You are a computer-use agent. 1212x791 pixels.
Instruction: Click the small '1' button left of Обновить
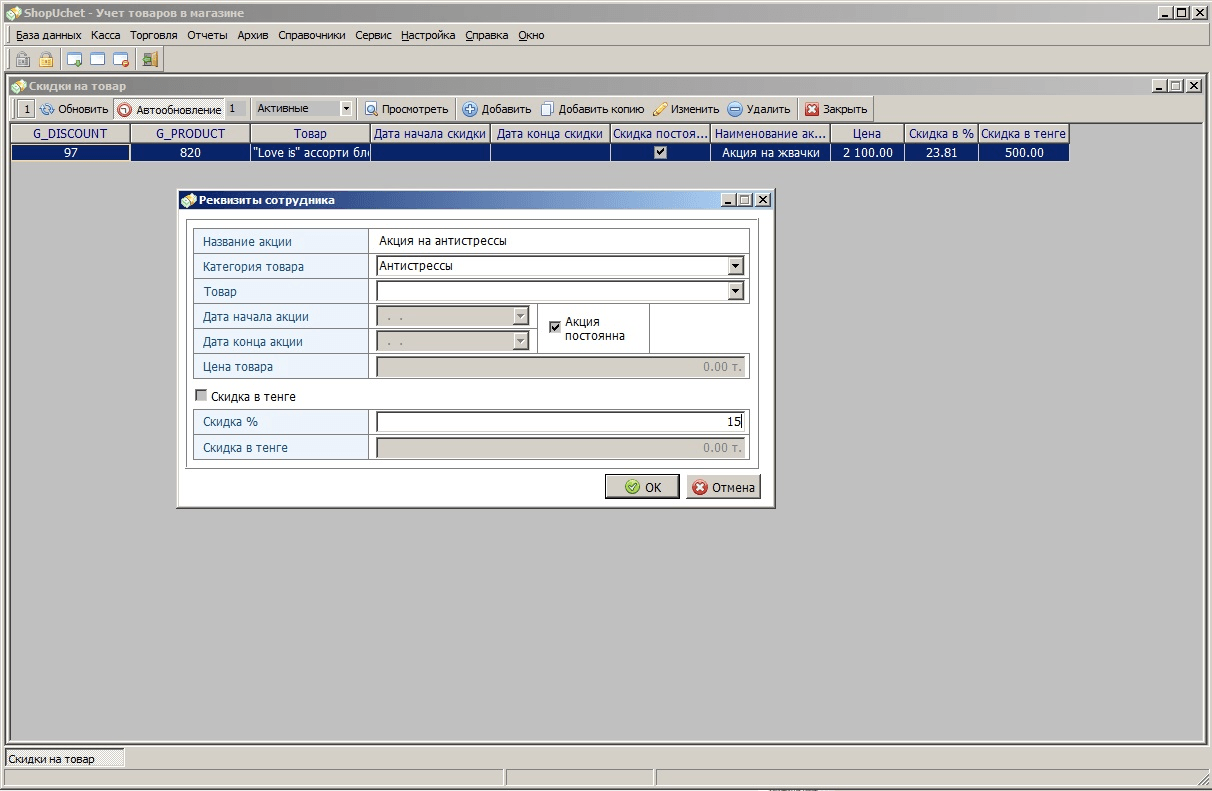(26, 109)
